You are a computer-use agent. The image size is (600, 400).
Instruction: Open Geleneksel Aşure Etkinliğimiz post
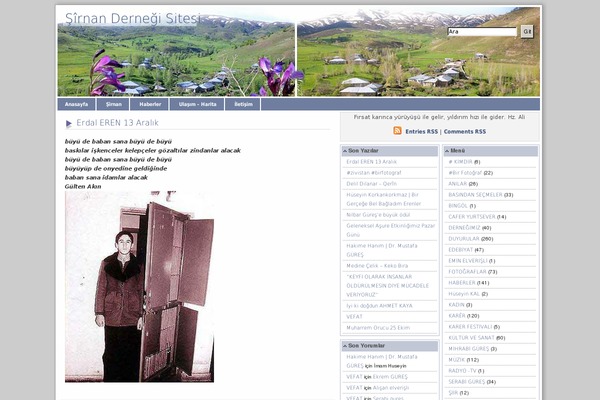click(x=390, y=230)
